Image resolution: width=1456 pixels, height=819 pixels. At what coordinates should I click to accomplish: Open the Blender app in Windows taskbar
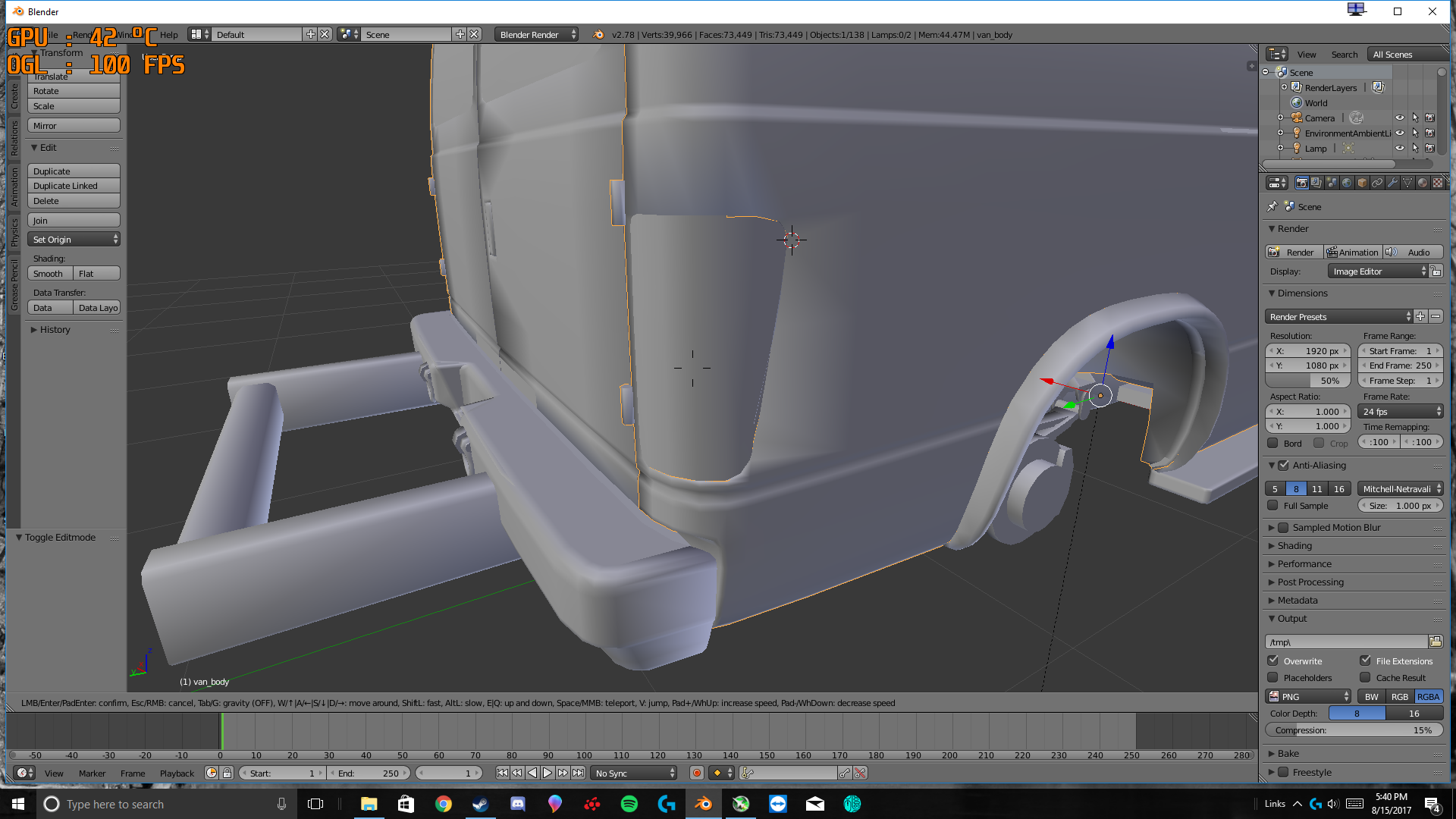click(703, 804)
